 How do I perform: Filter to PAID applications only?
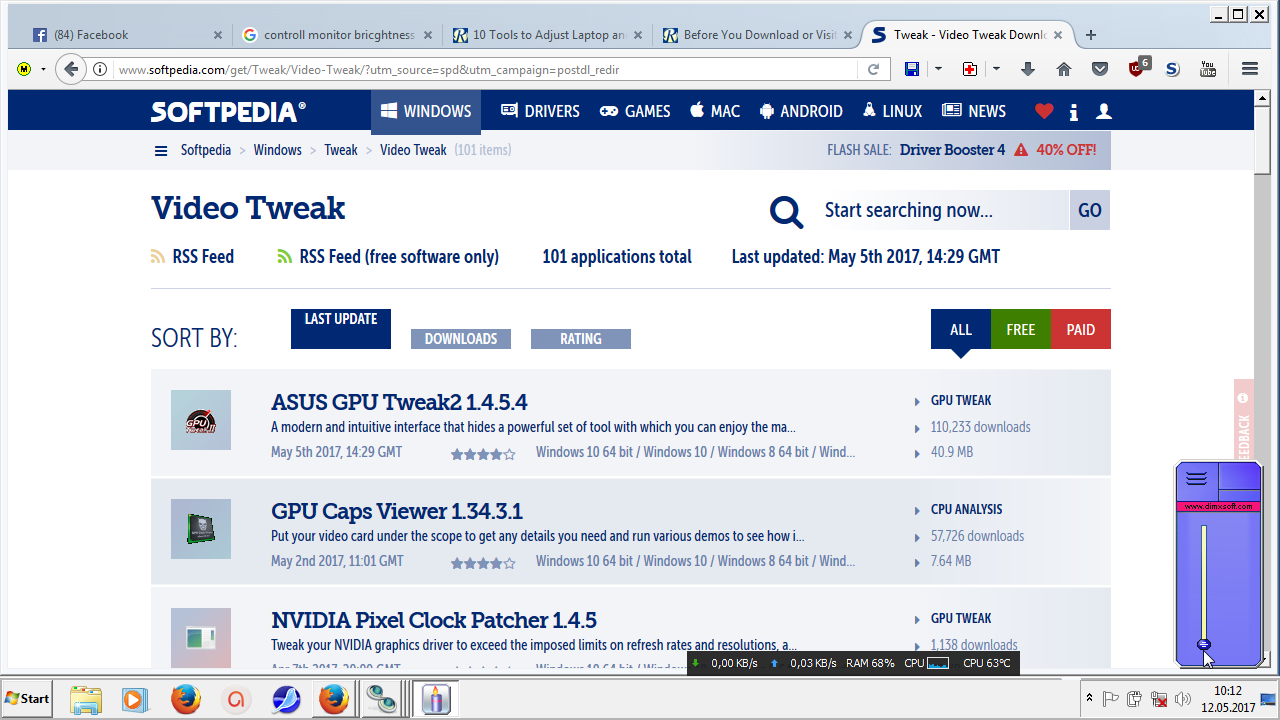1081,329
